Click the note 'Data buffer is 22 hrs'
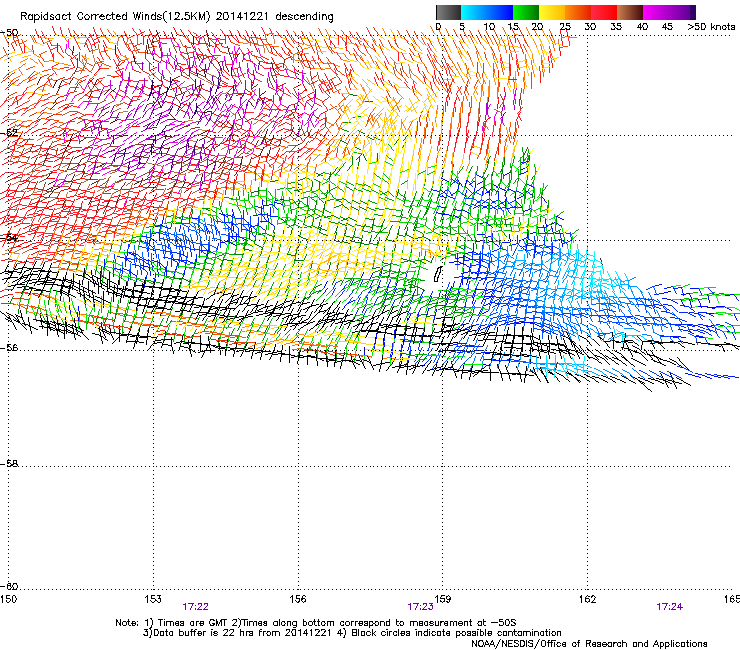This screenshot has height=650, width=740. coord(202,633)
